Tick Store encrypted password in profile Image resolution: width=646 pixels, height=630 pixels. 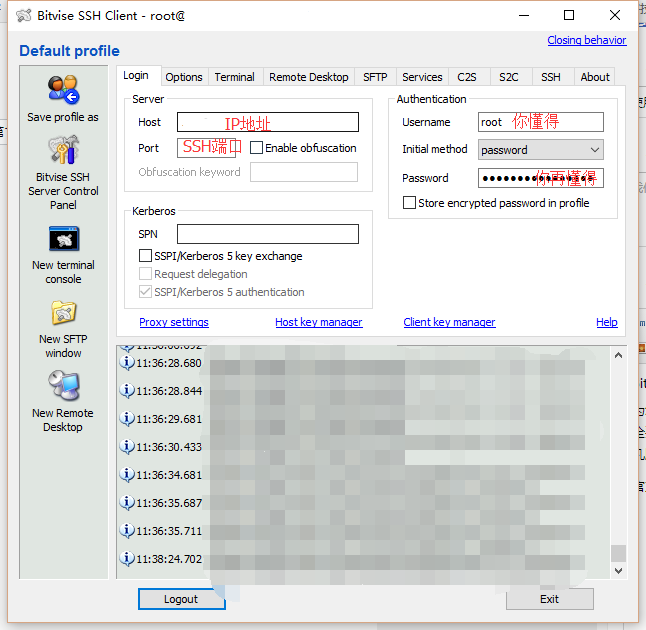(x=409, y=203)
